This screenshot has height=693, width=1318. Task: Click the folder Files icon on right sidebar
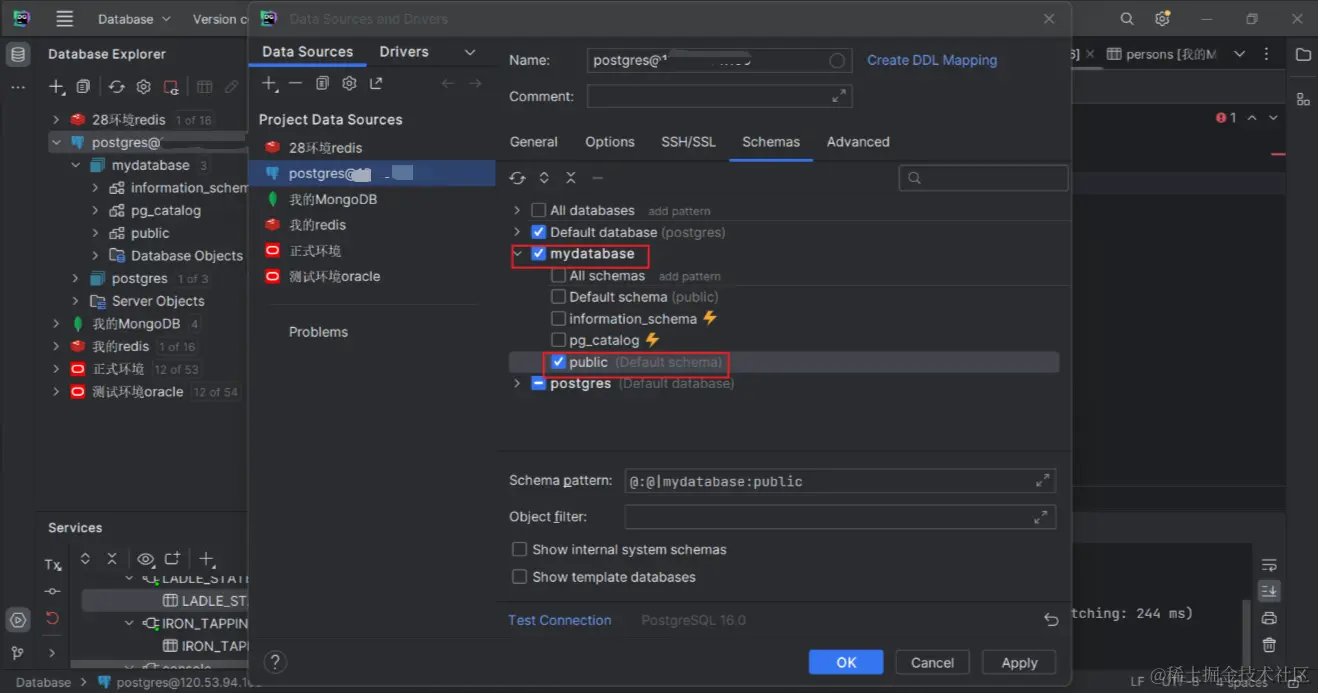(x=1303, y=55)
